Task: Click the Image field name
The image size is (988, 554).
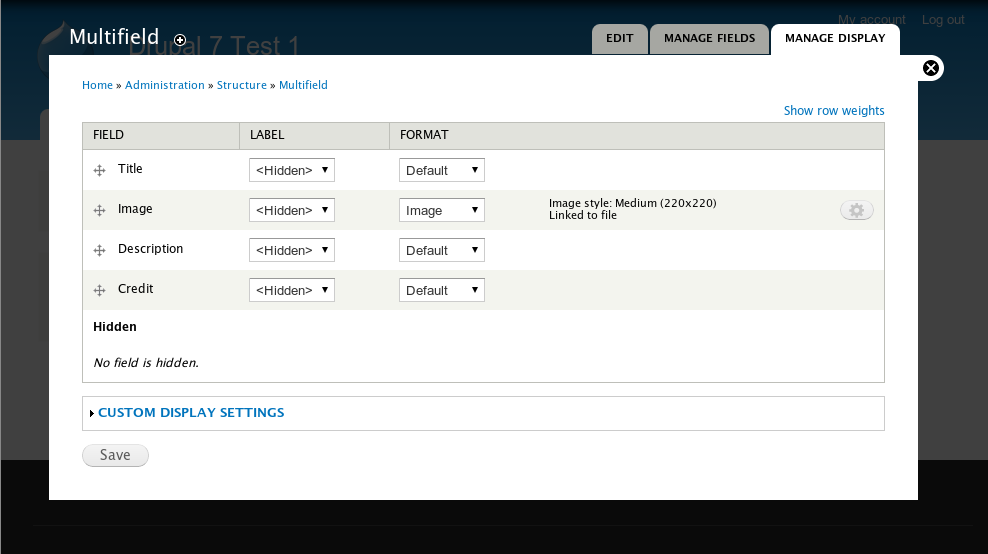Action: click(135, 209)
